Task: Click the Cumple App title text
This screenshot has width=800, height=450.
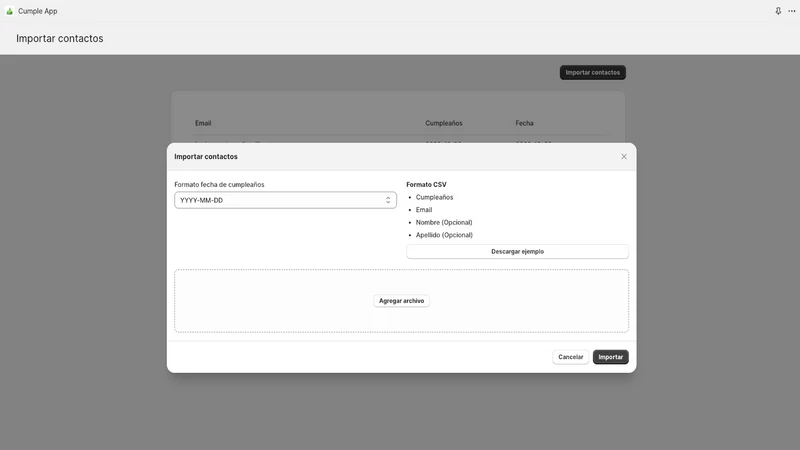Action: (x=38, y=11)
